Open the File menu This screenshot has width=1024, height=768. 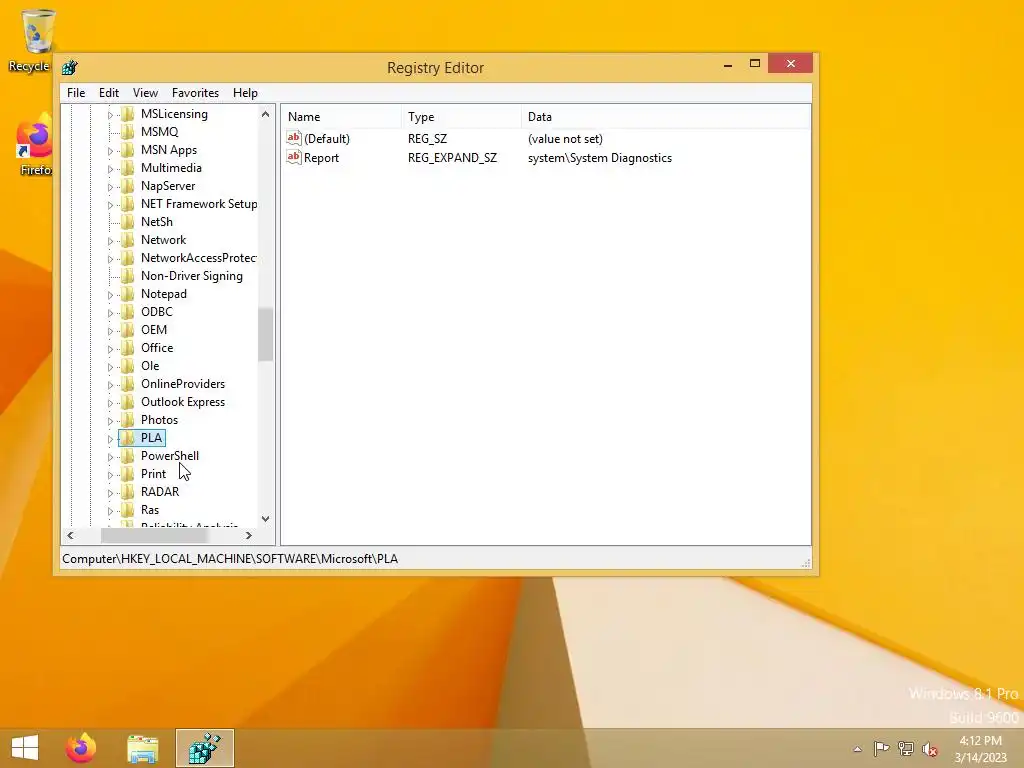[76, 93]
